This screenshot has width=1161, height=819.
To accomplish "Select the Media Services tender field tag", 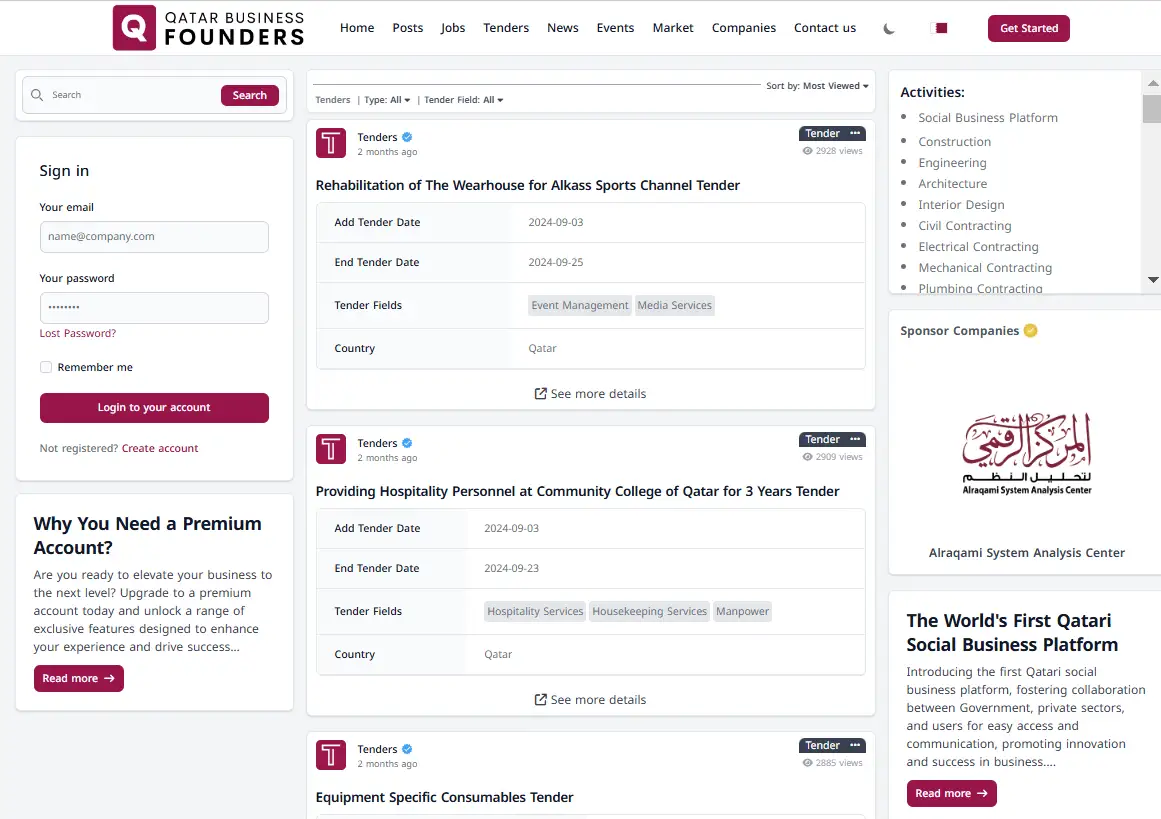I will 675,305.
